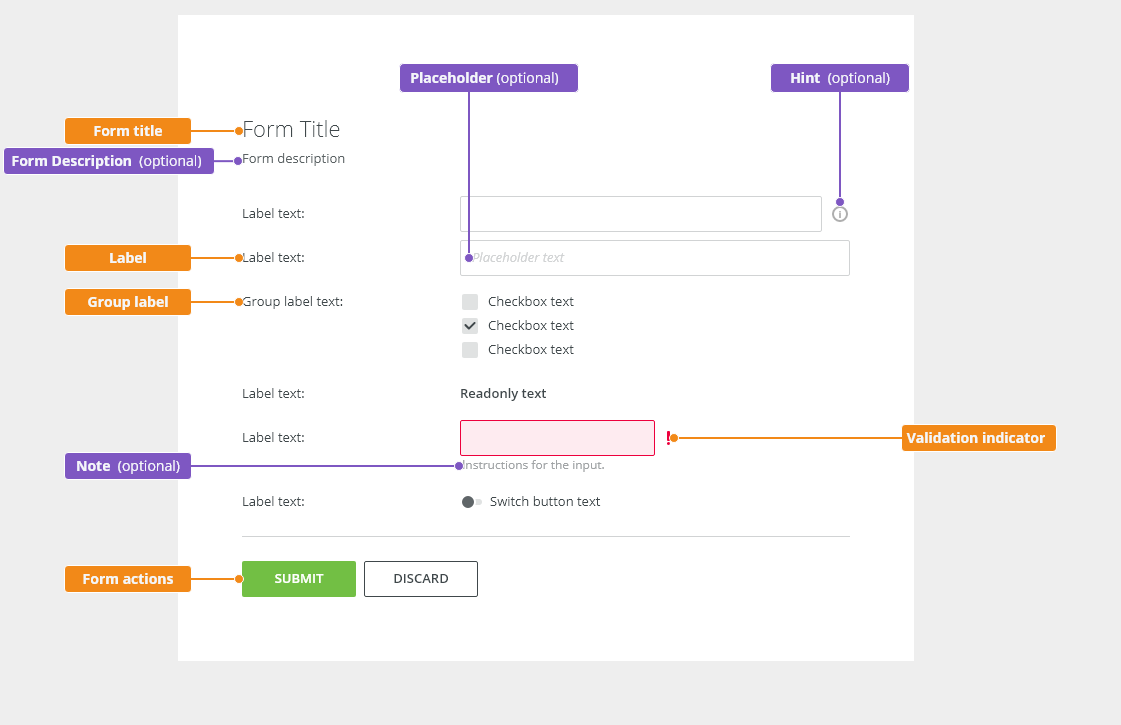
Task: Click the info hint icon beside the empty input
Action: pos(840,214)
